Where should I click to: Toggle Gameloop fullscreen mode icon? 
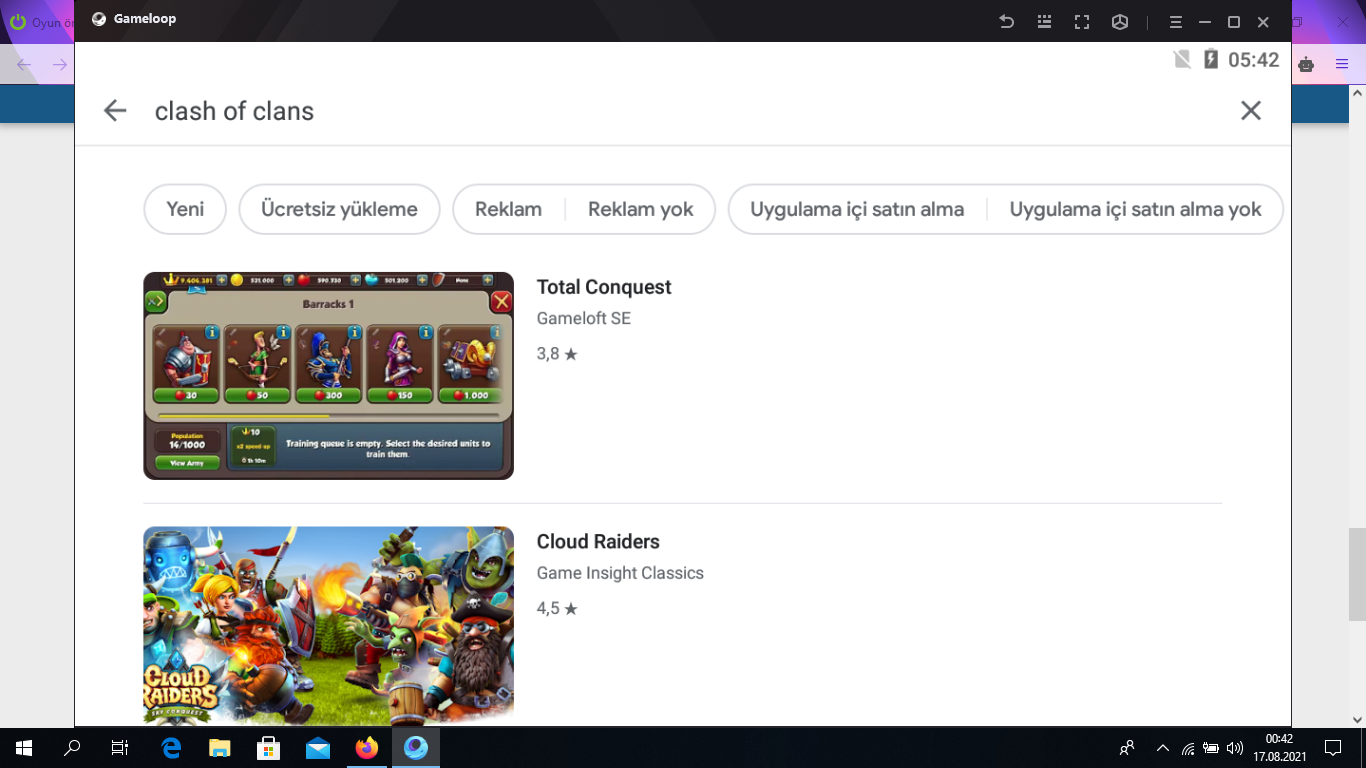coord(1081,21)
